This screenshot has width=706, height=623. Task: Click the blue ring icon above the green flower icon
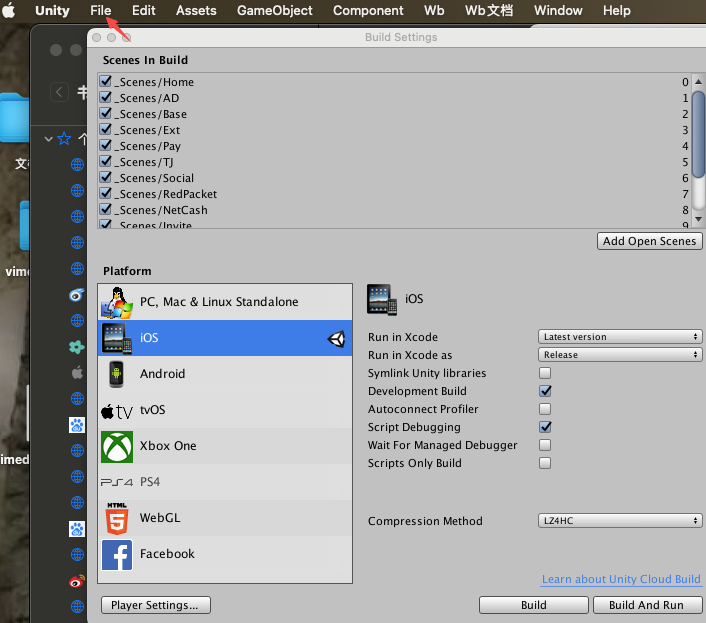coord(77,295)
